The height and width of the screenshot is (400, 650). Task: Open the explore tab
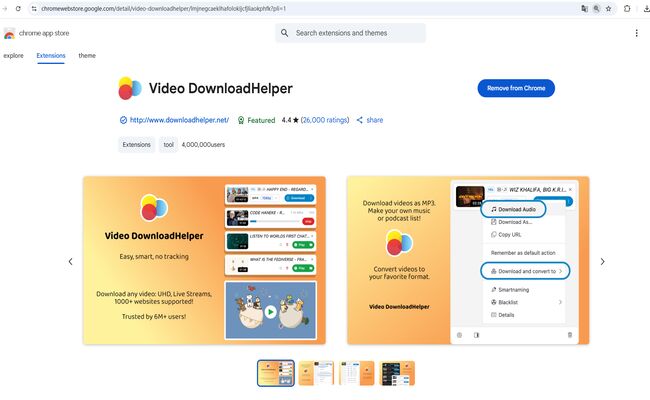coord(13,56)
